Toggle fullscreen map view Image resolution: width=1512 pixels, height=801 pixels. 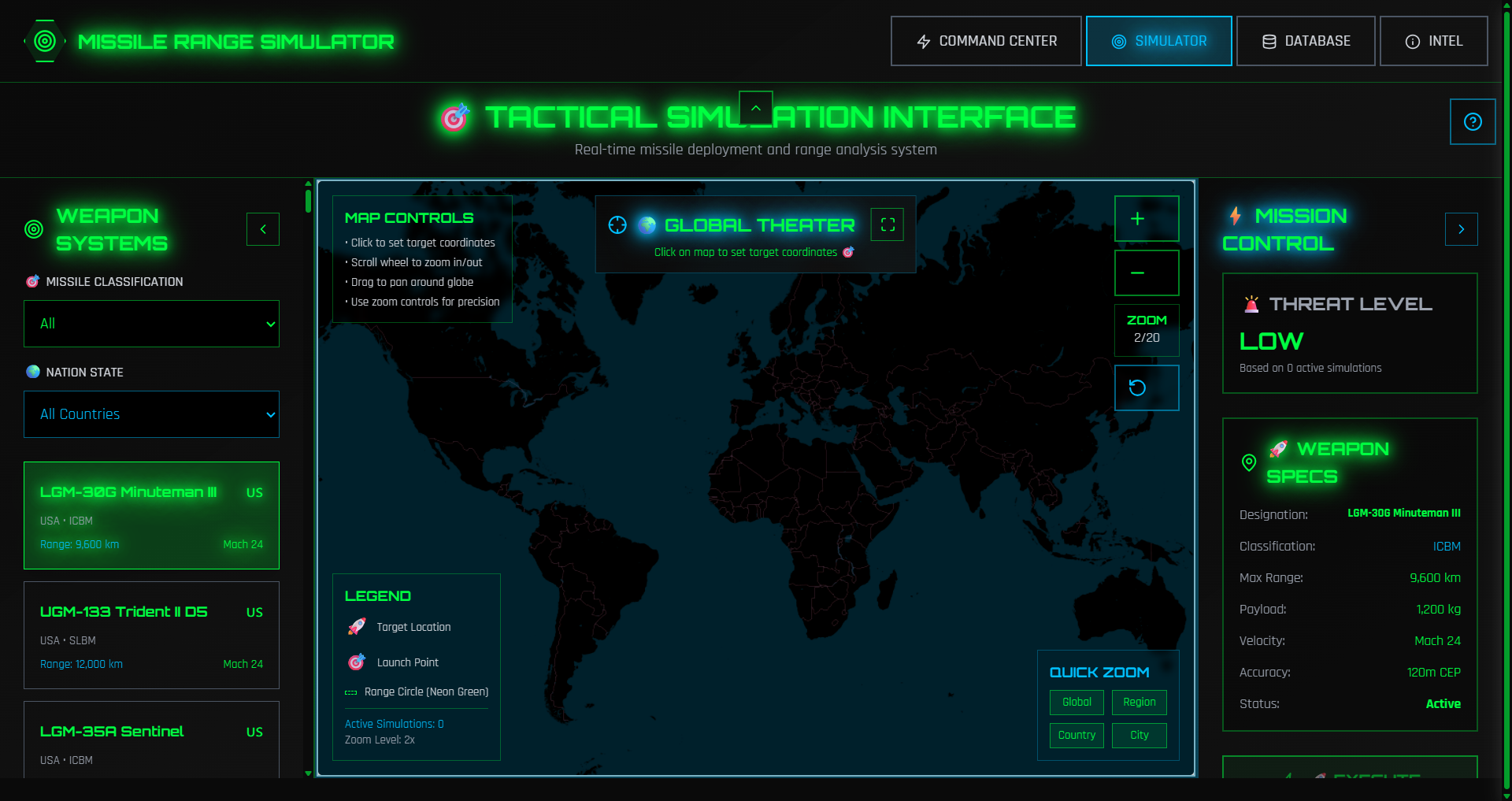click(888, 224)
